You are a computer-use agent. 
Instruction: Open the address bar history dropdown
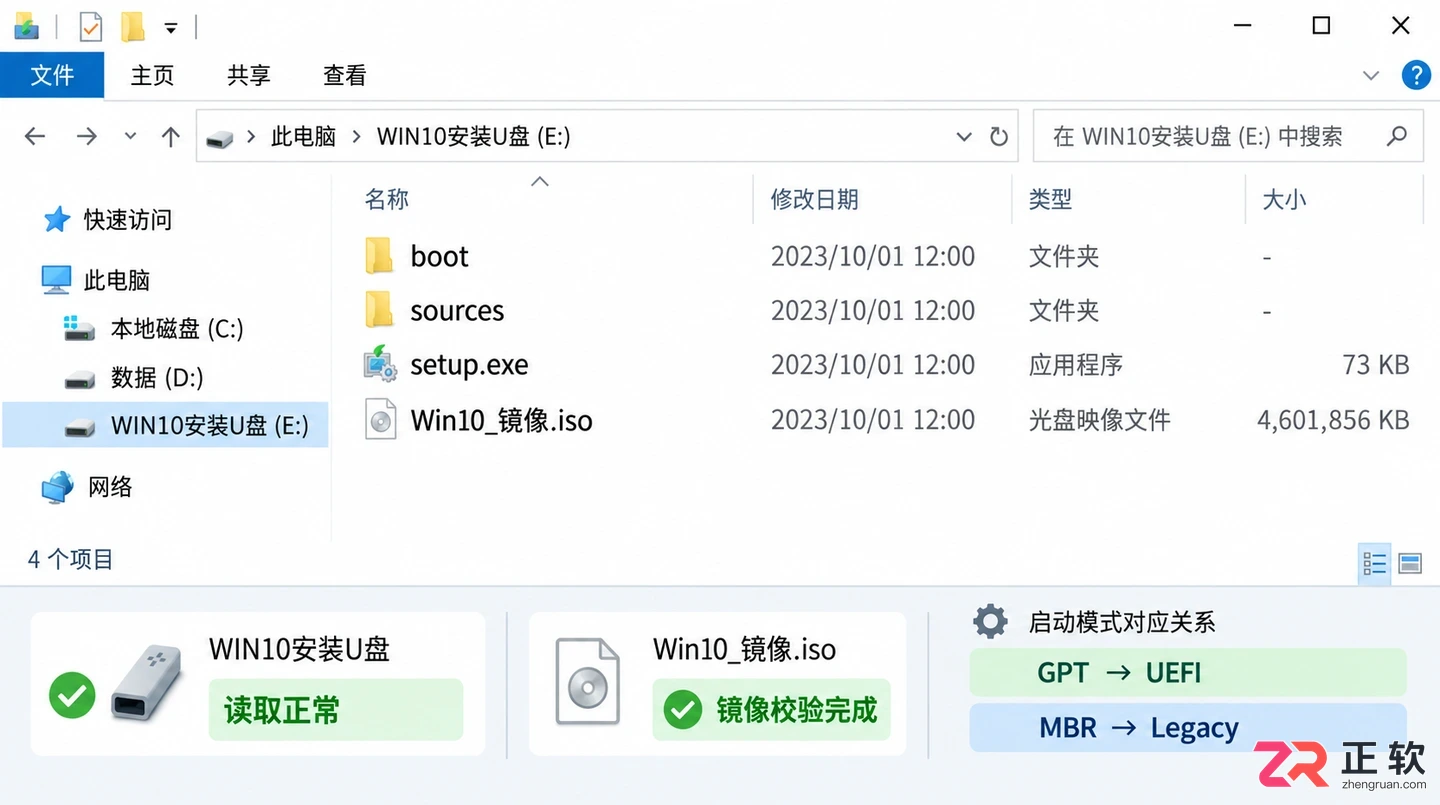click(x=964, y=136)
